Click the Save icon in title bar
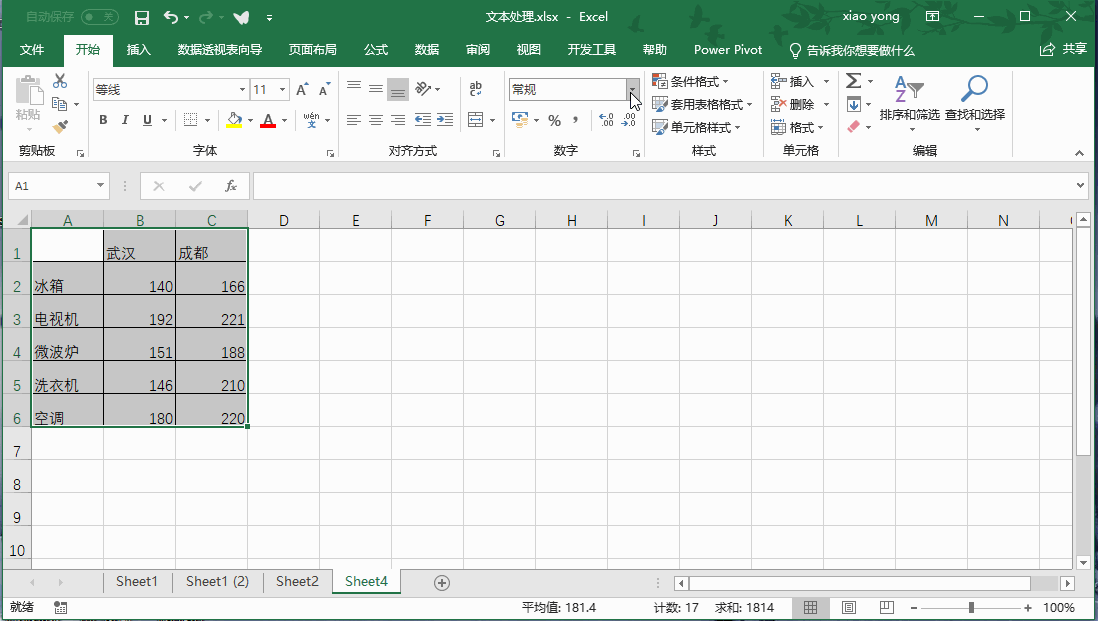The height and width of the screenshot is (621, 1098). coord(141,17)
